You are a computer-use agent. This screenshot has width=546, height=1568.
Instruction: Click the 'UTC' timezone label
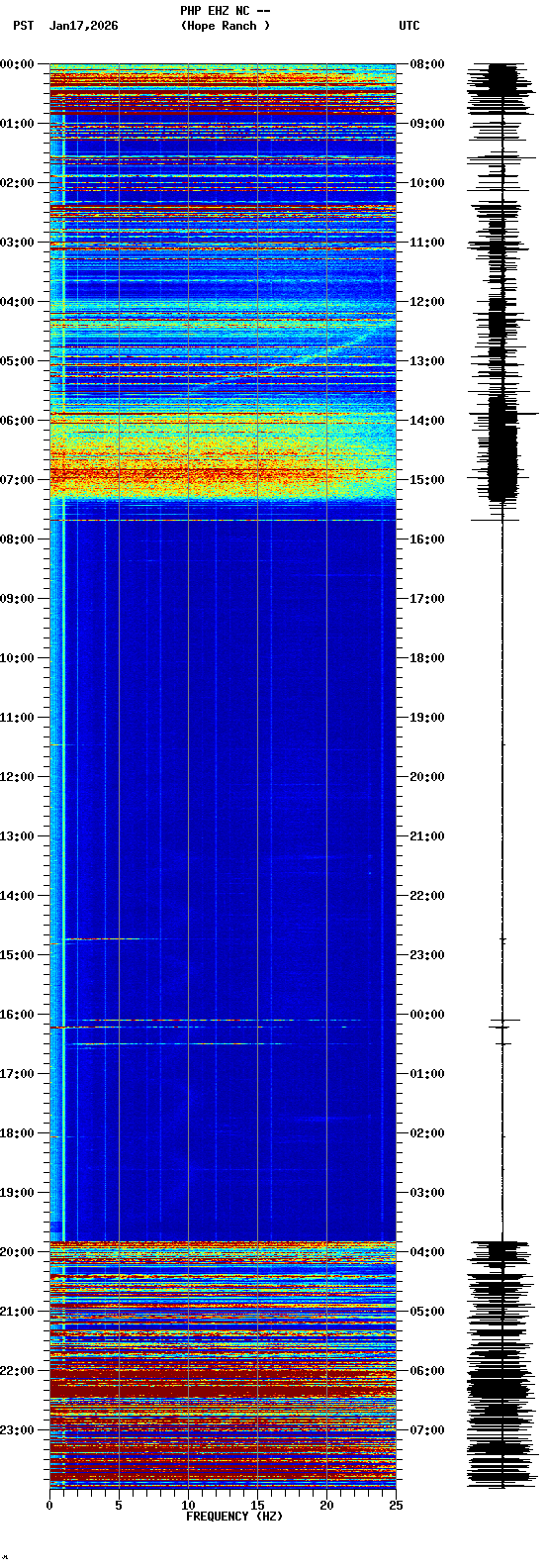(x=409, y=26)
